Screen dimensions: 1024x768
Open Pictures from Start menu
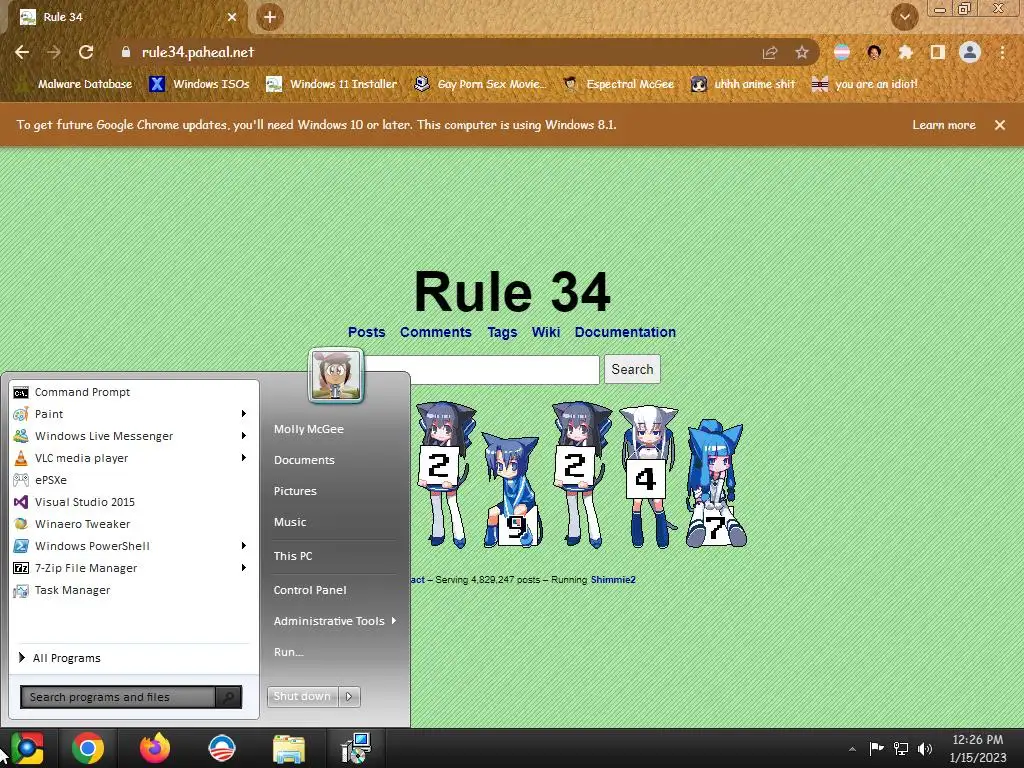295,491
